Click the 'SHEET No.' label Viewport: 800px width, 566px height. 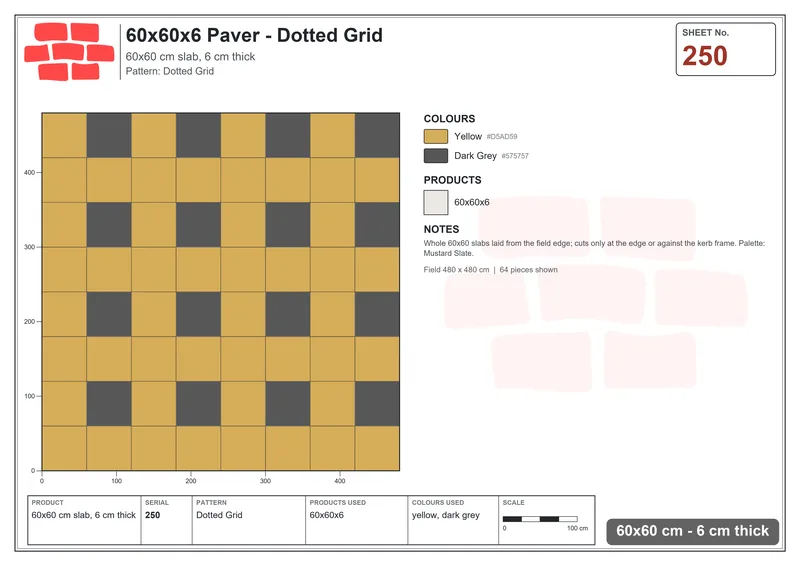[706, 33]
